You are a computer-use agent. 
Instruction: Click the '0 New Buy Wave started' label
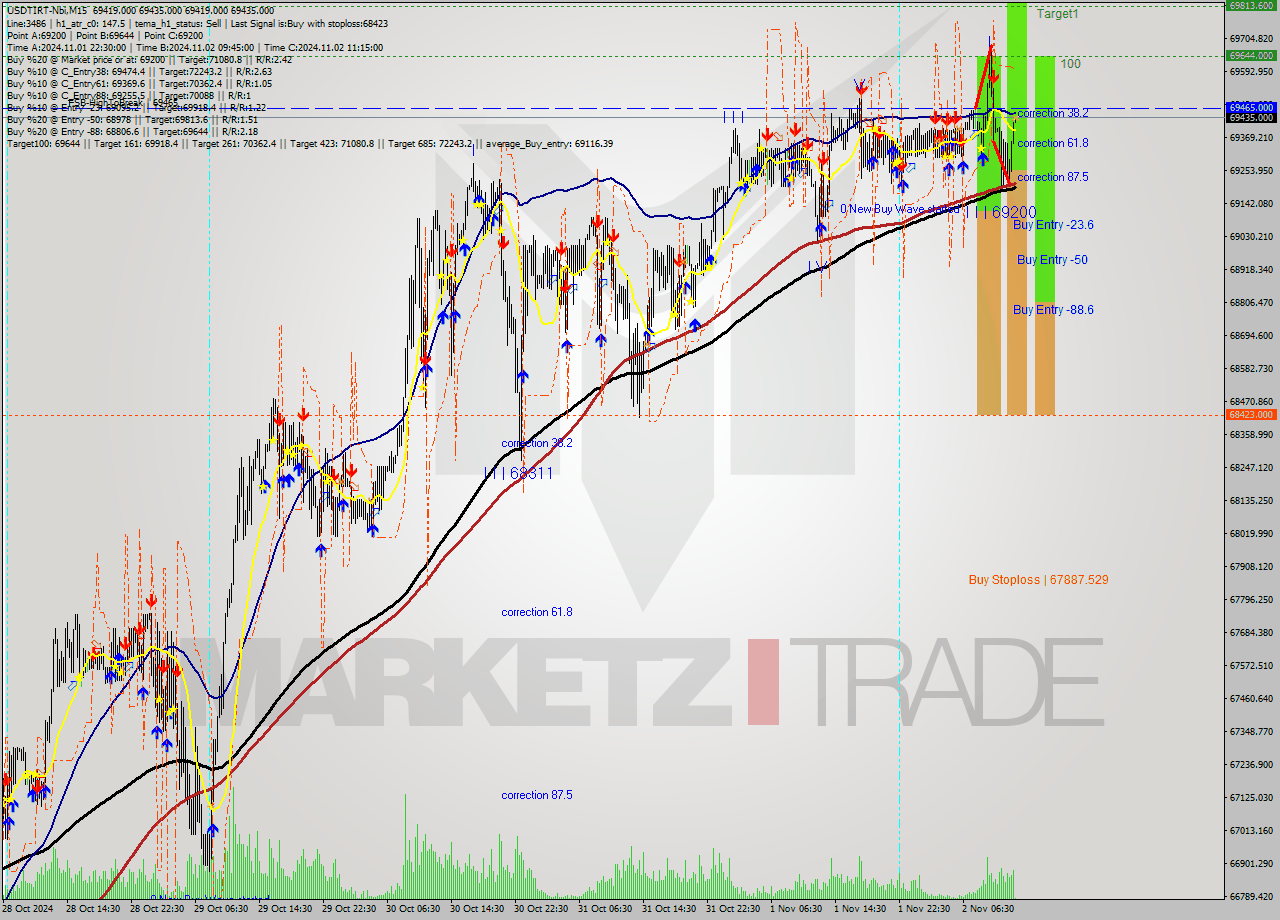coord(900,210)
